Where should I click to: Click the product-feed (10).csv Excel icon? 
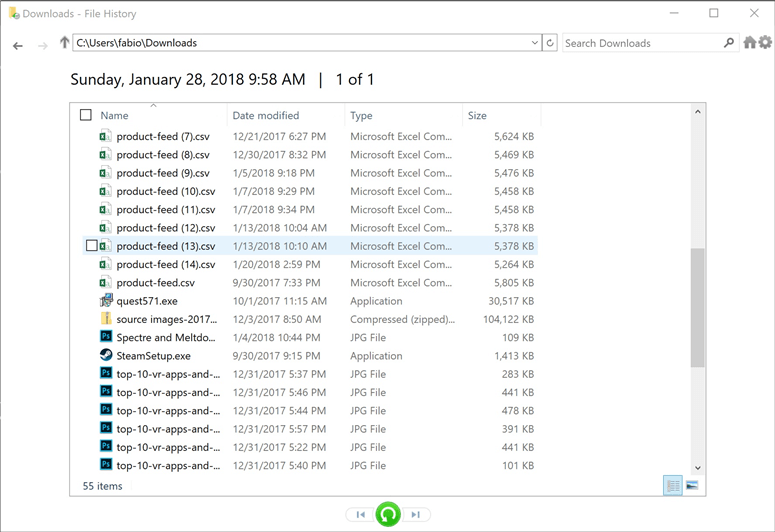(105, 191)
